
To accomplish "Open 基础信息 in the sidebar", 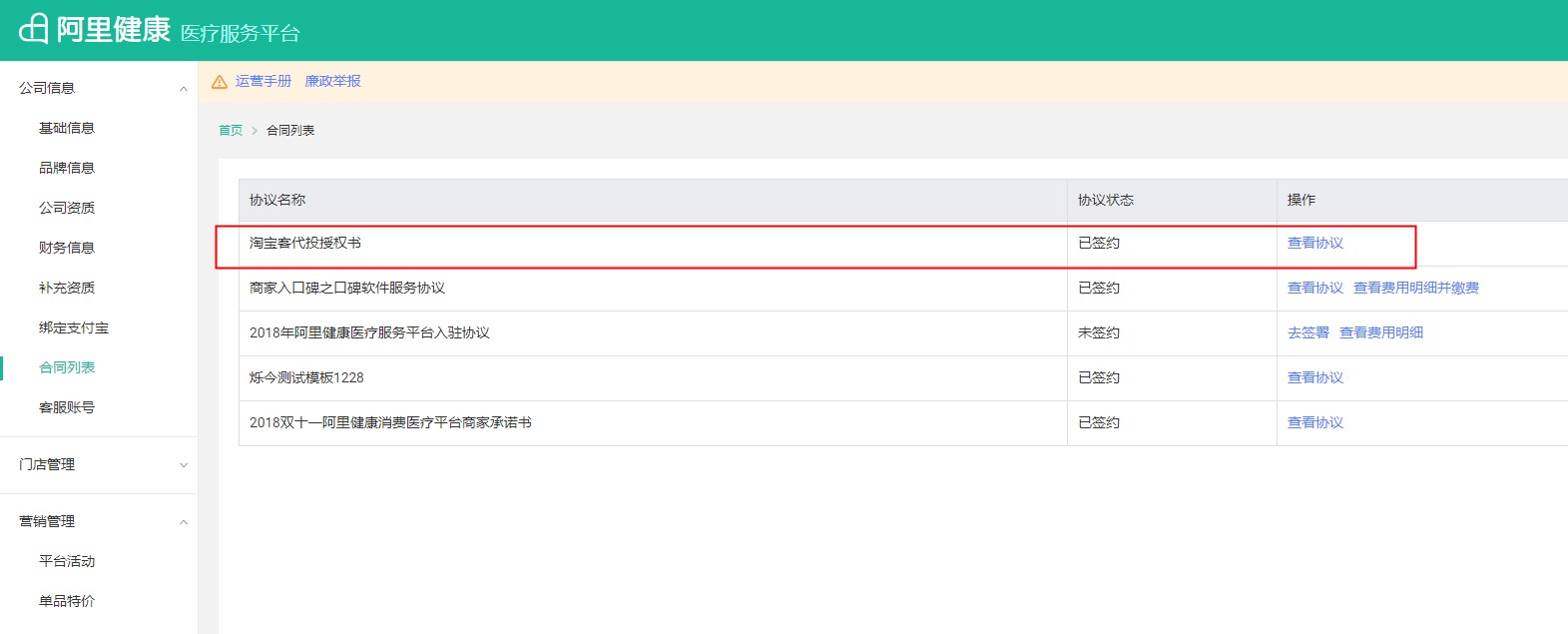I will click(67, 128).
